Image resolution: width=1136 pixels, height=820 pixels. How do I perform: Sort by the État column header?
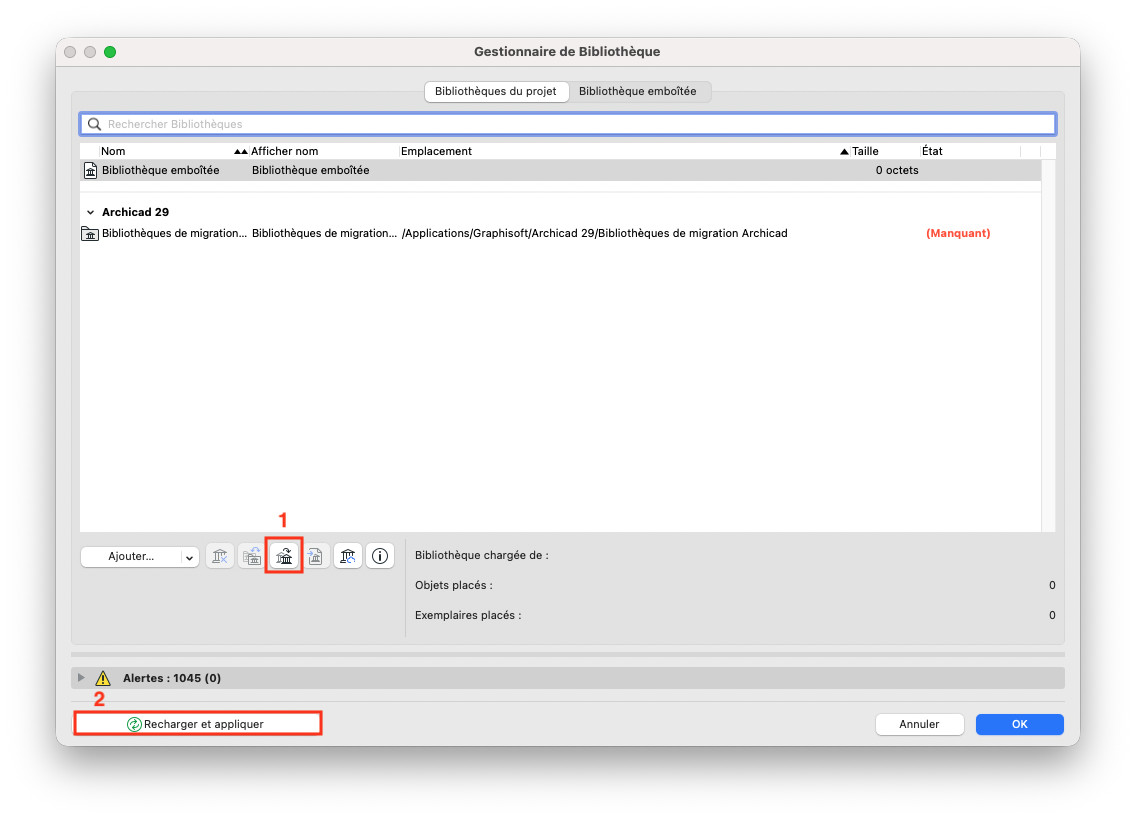[932, 151]
